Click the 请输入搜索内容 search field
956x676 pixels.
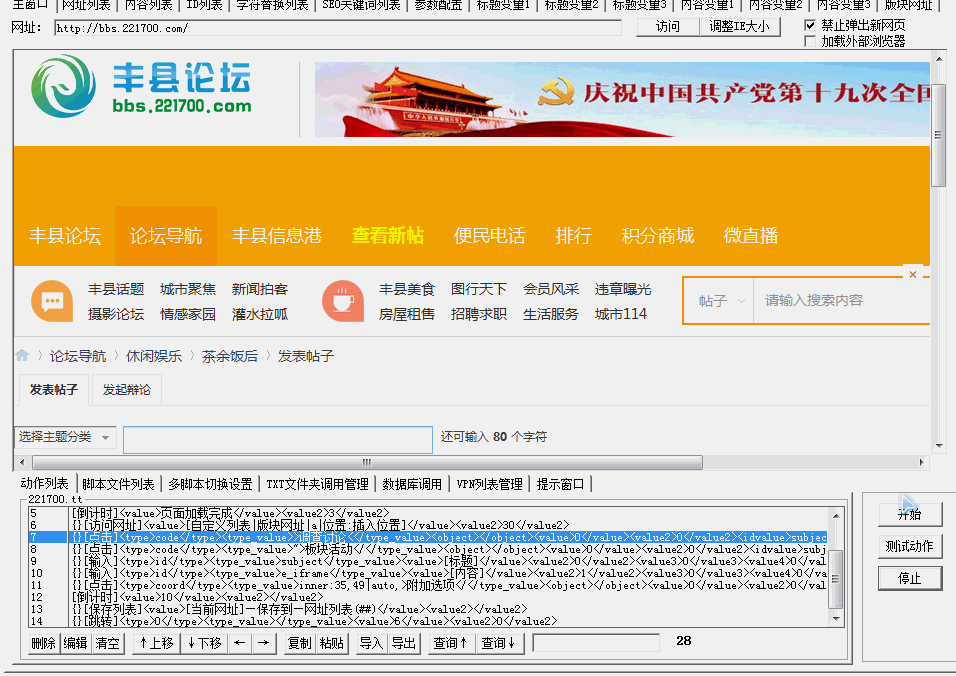point(842,301)
